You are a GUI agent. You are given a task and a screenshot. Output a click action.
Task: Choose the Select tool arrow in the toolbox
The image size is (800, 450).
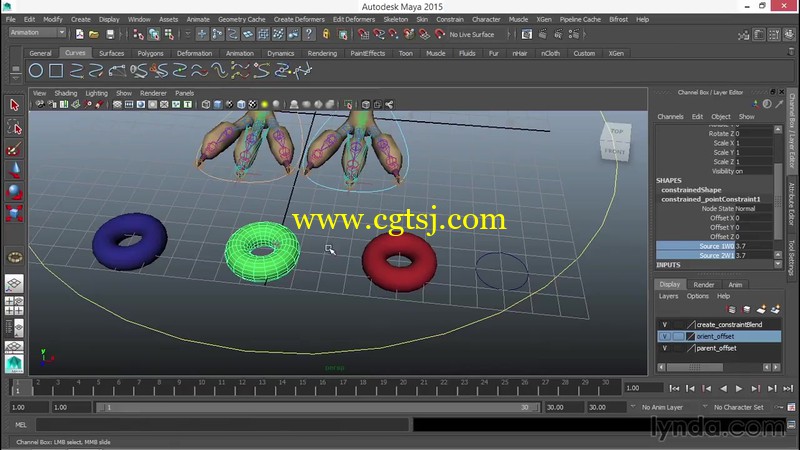(14, 105)
